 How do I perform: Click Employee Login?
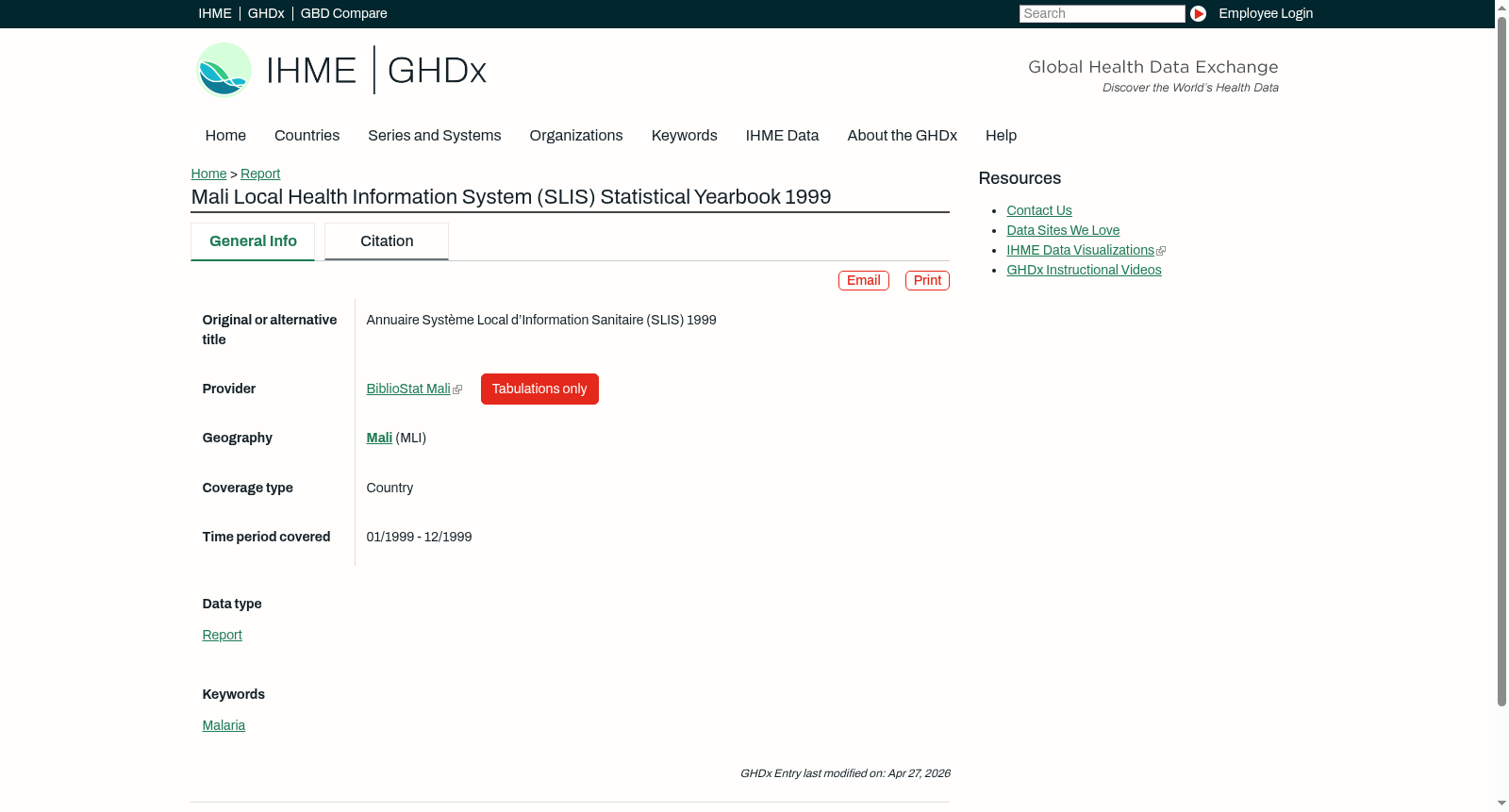click(1266, 13)
